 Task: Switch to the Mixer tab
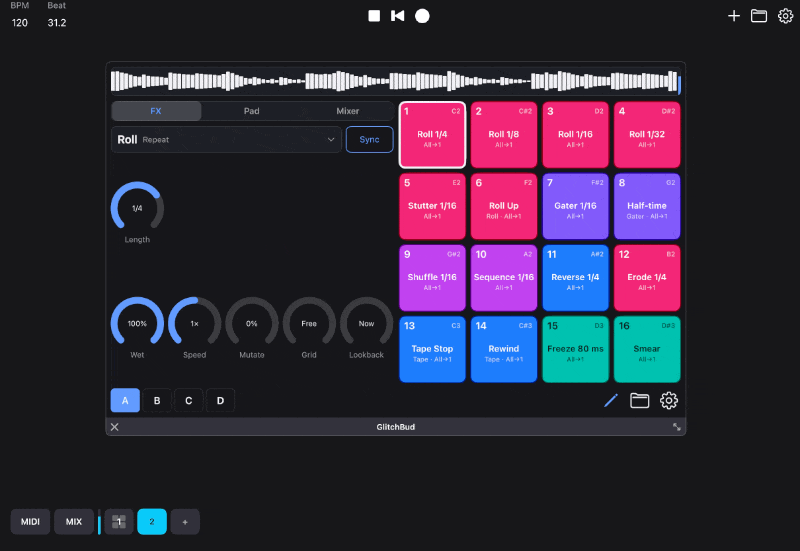347,111
